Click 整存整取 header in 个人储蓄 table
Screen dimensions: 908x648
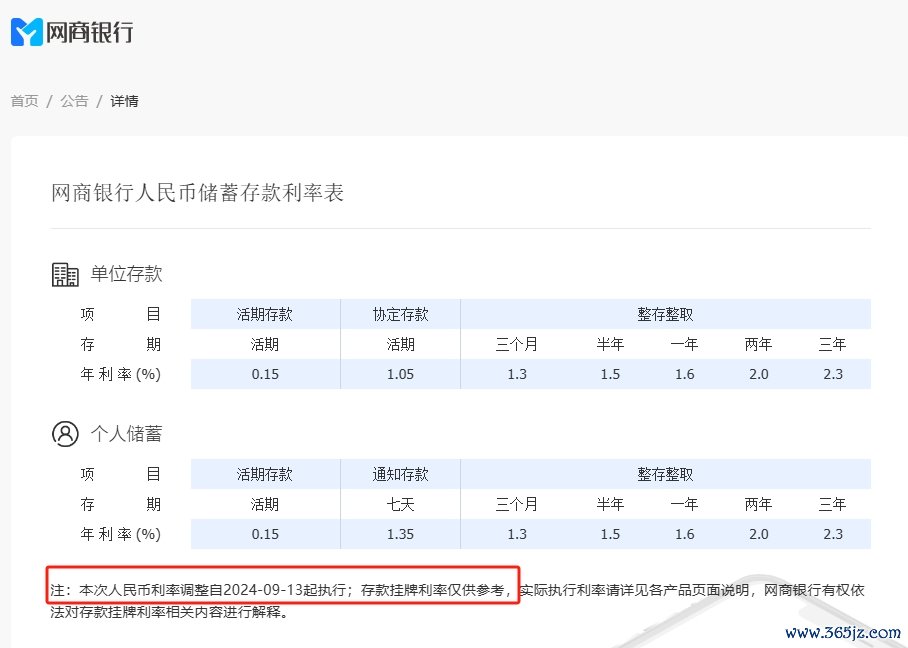[x=665, y=474]
